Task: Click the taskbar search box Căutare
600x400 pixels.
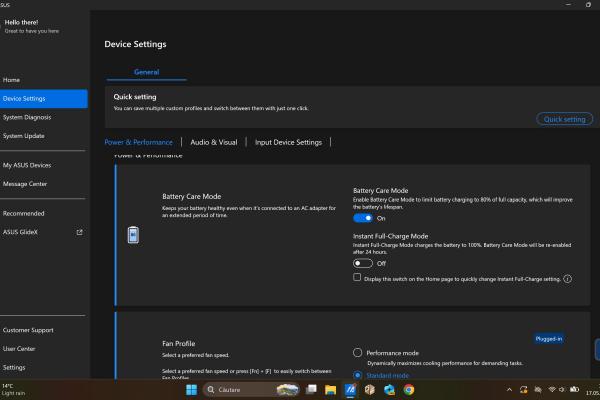Action: click(251, 390)
